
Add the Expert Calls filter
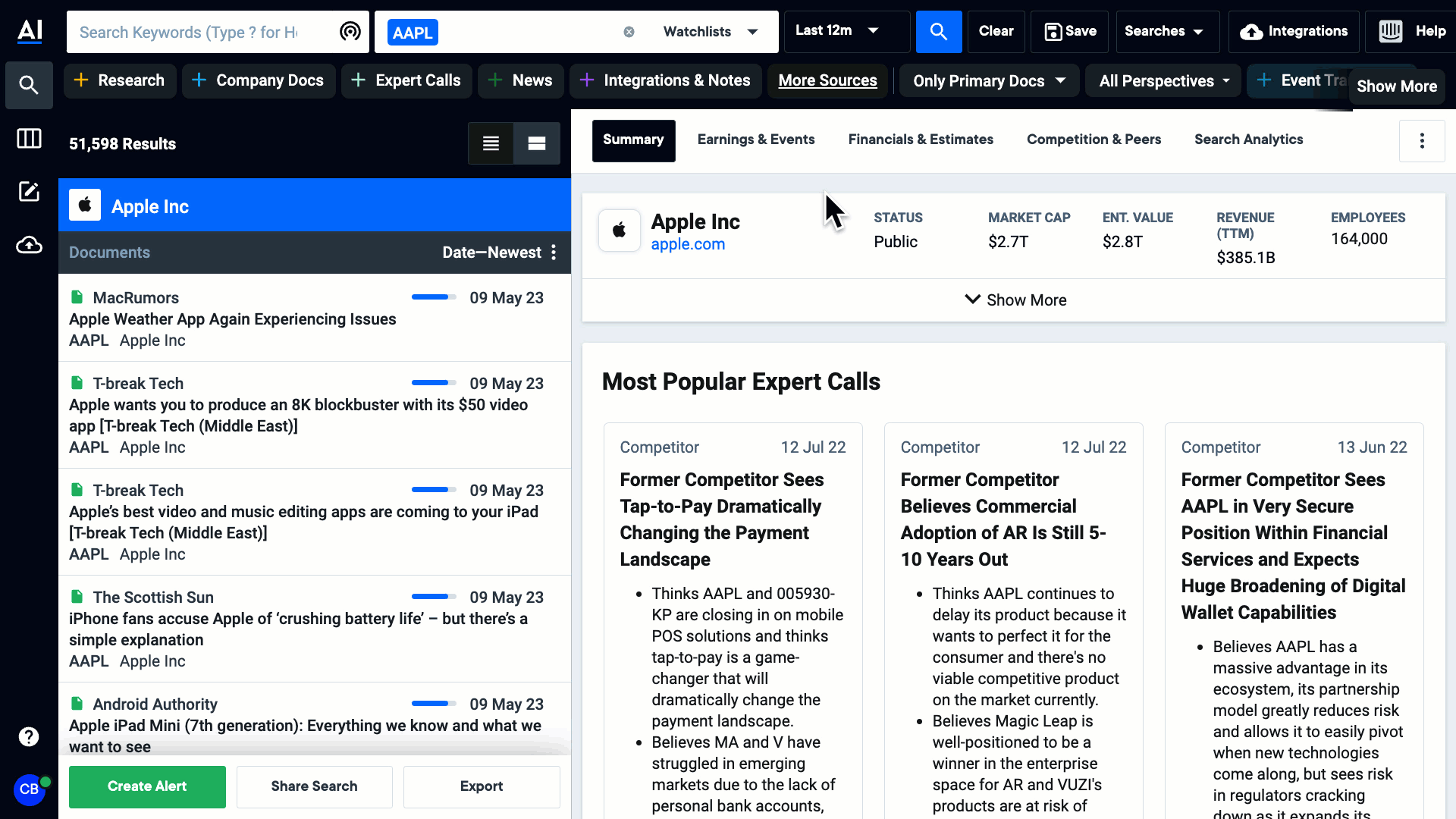tap(406, 80)
